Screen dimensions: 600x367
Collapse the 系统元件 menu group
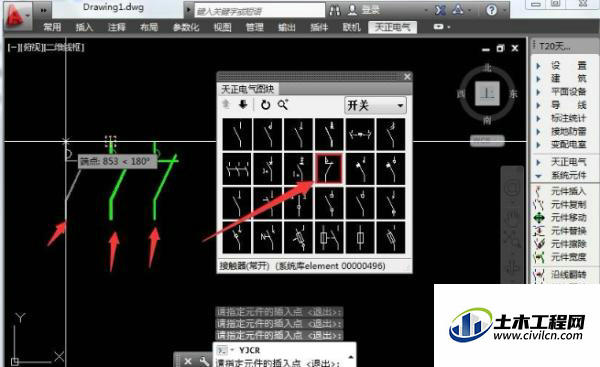[539, 176]
